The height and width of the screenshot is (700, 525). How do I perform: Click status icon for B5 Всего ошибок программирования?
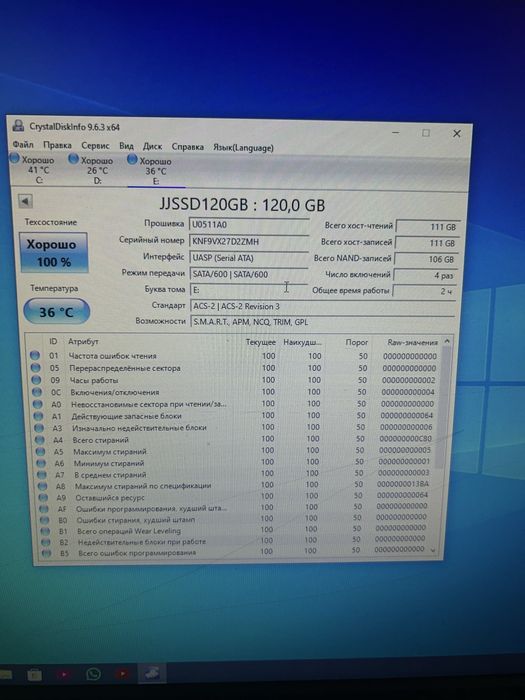[x=46, y=553]
